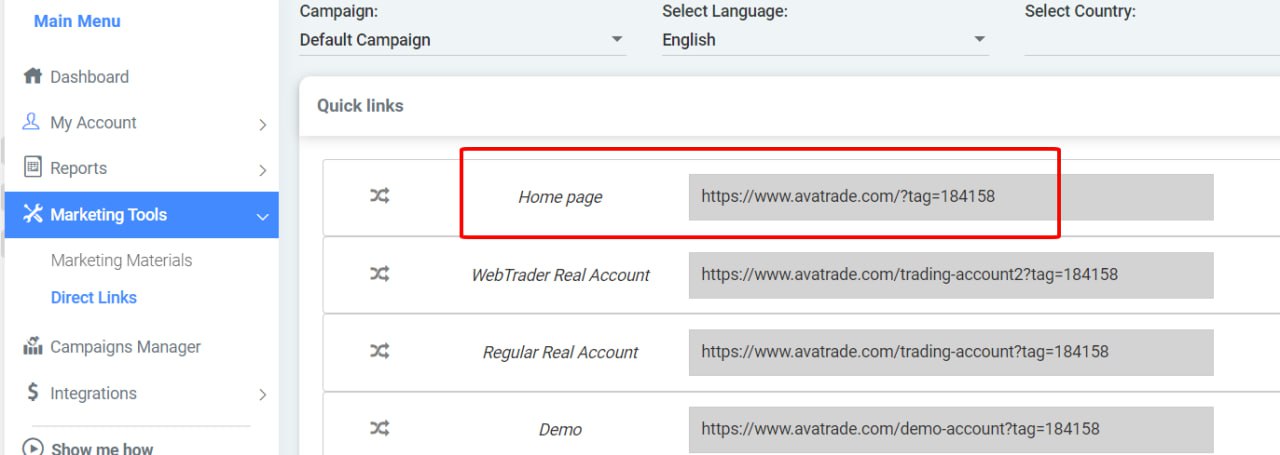Select Direct Links in sidebar

click(94, 297)
